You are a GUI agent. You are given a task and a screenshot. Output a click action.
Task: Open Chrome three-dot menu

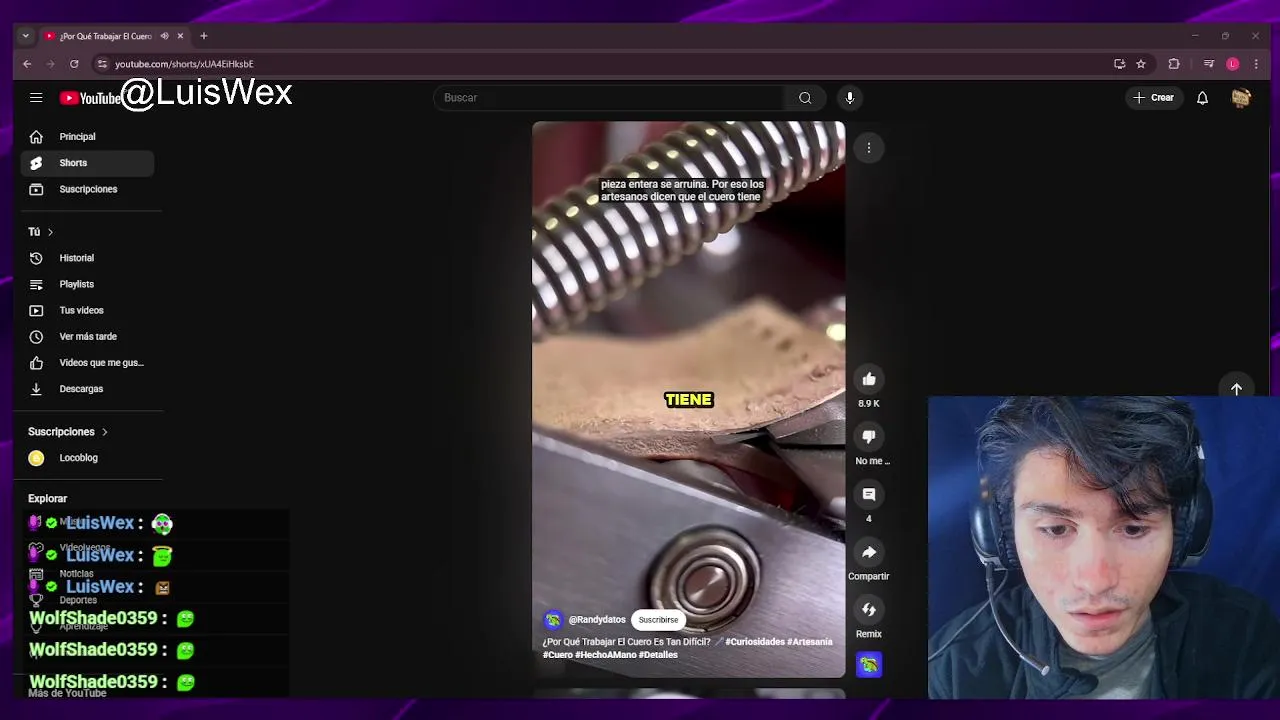(x=1256, y=64)
